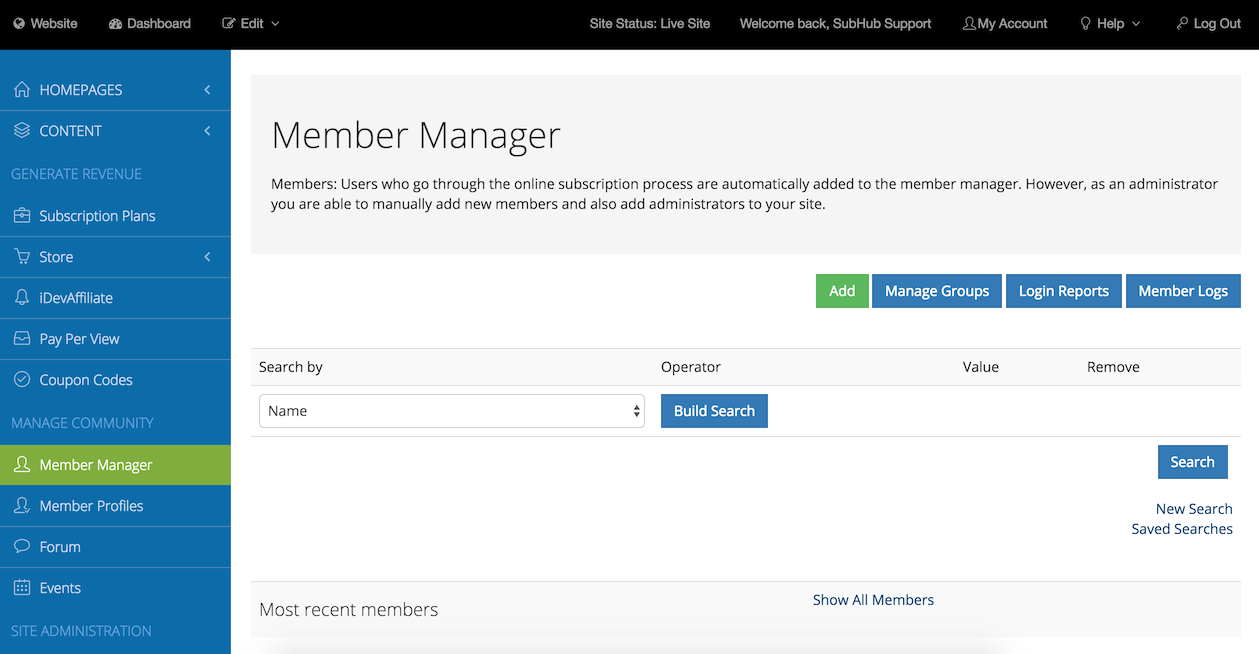Click the blue Search button
The image size is (1259, 654).
(x=1192, y=462)
